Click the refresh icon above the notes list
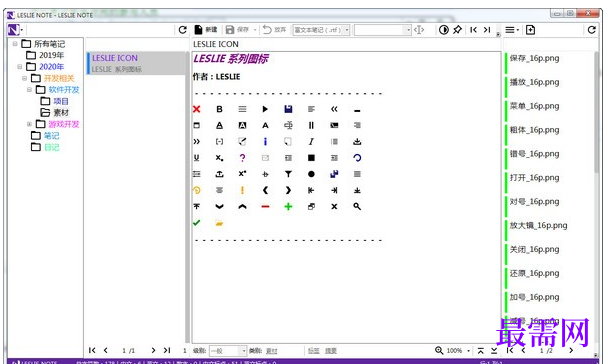The image size is (608, 364). tap(183, 30)
